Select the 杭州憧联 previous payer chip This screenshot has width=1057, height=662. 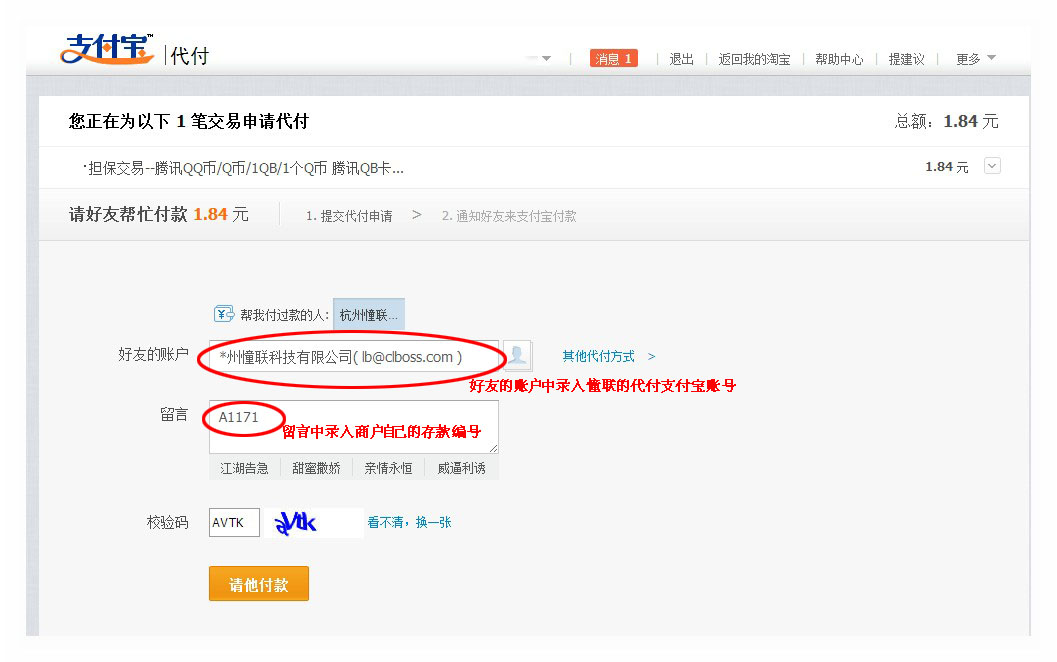[369, 315]
